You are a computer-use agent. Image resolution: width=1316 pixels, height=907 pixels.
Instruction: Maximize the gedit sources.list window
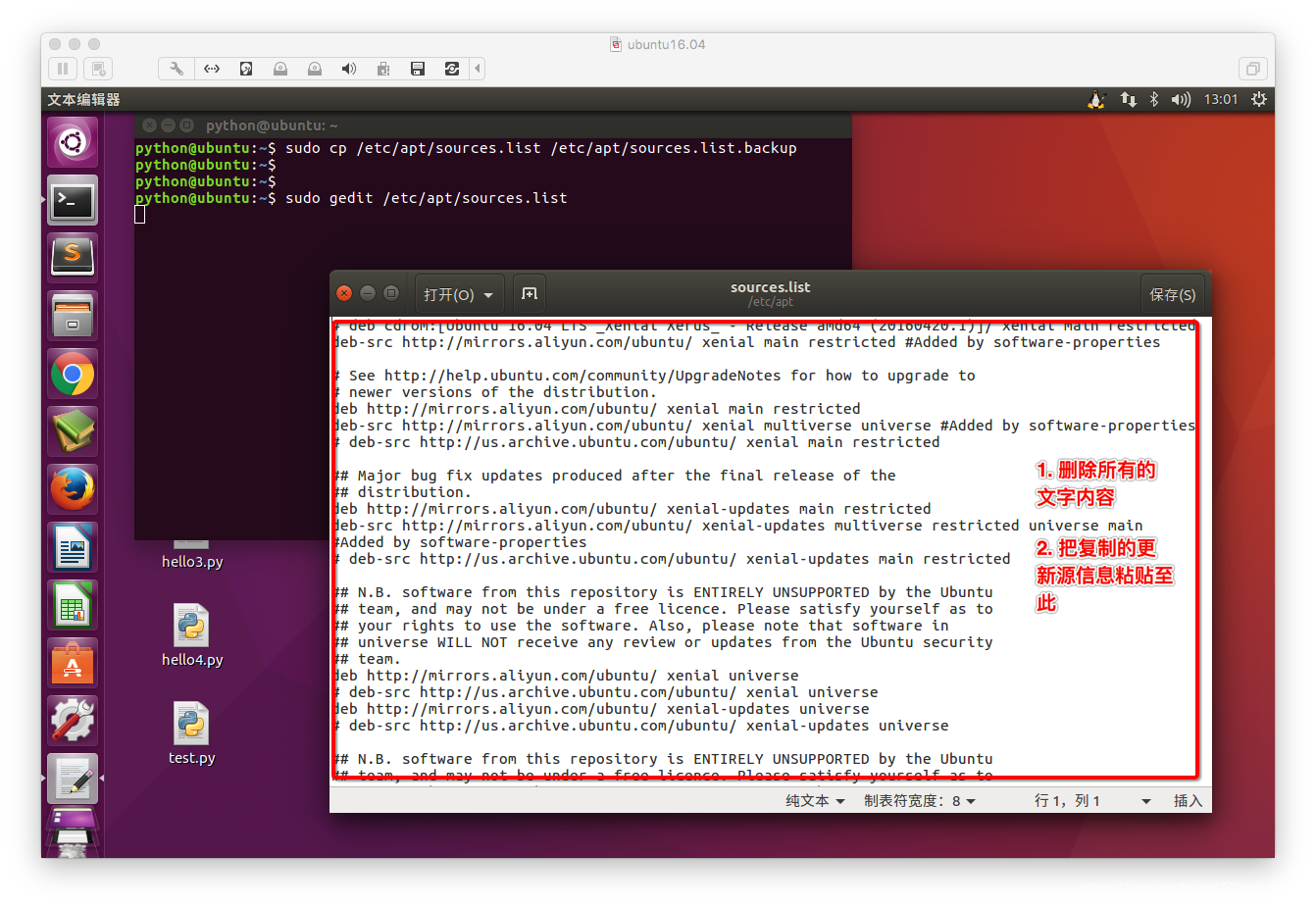coord(391,293)
